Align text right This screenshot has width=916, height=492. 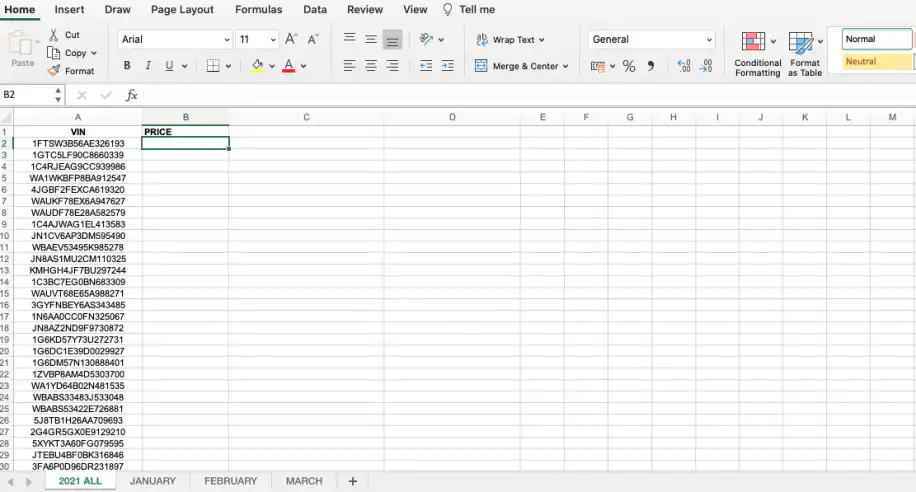[x=393, y=65]
